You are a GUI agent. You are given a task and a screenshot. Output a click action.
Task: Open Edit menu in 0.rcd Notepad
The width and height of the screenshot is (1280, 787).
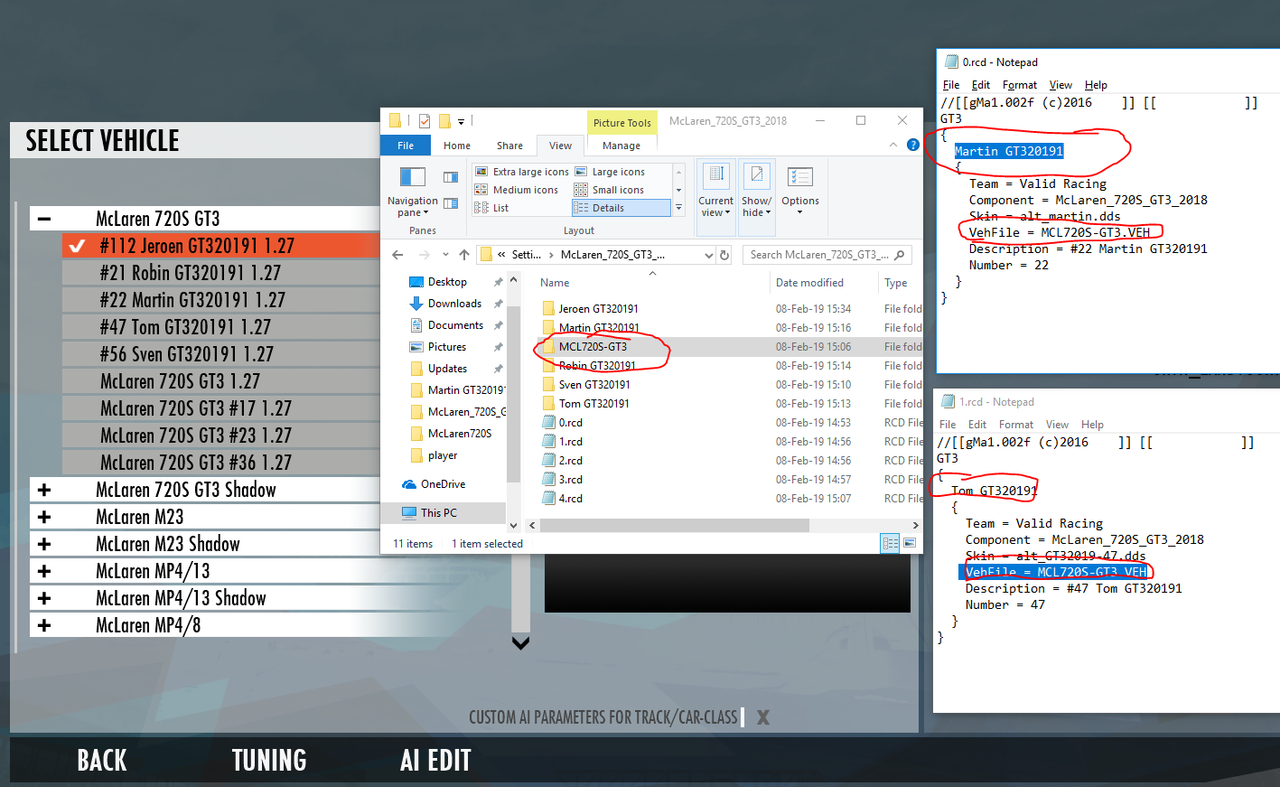point(981,85)
